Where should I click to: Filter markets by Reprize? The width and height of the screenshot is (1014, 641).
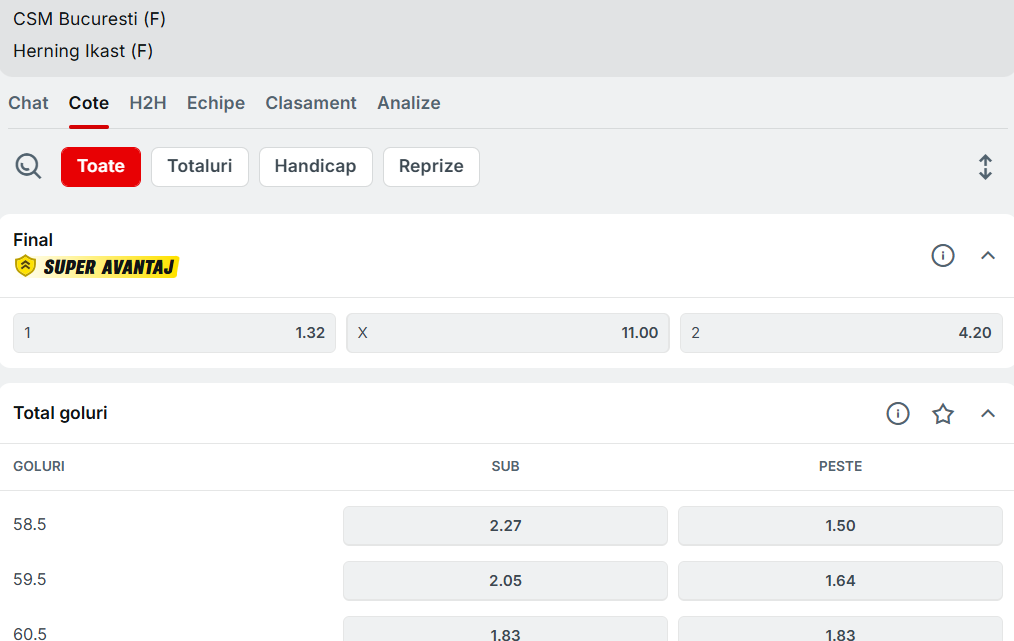click(431, 166)
